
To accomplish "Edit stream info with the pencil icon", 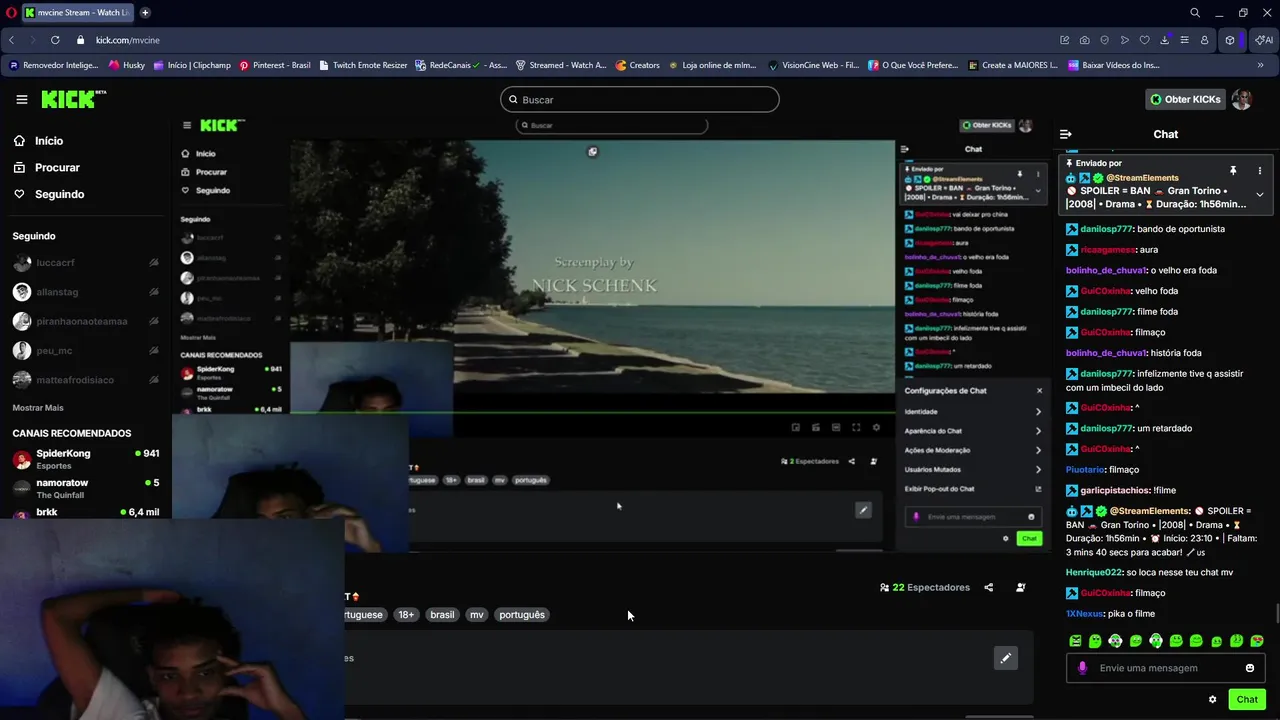I will (1006, 658).
